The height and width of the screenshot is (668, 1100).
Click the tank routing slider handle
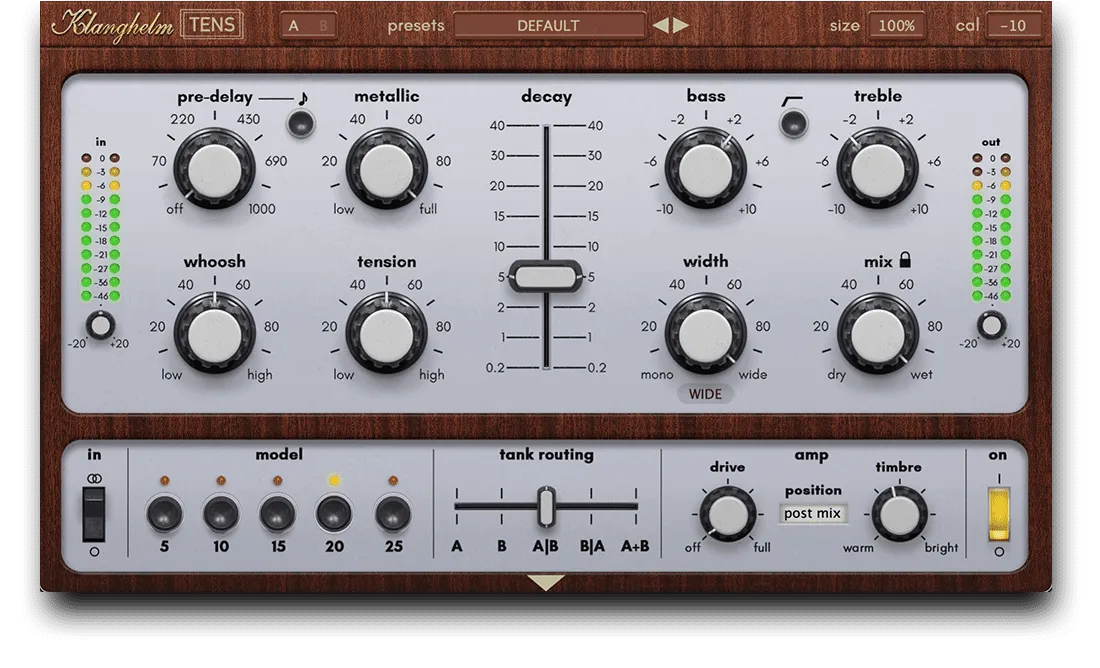tap(546, 507)
